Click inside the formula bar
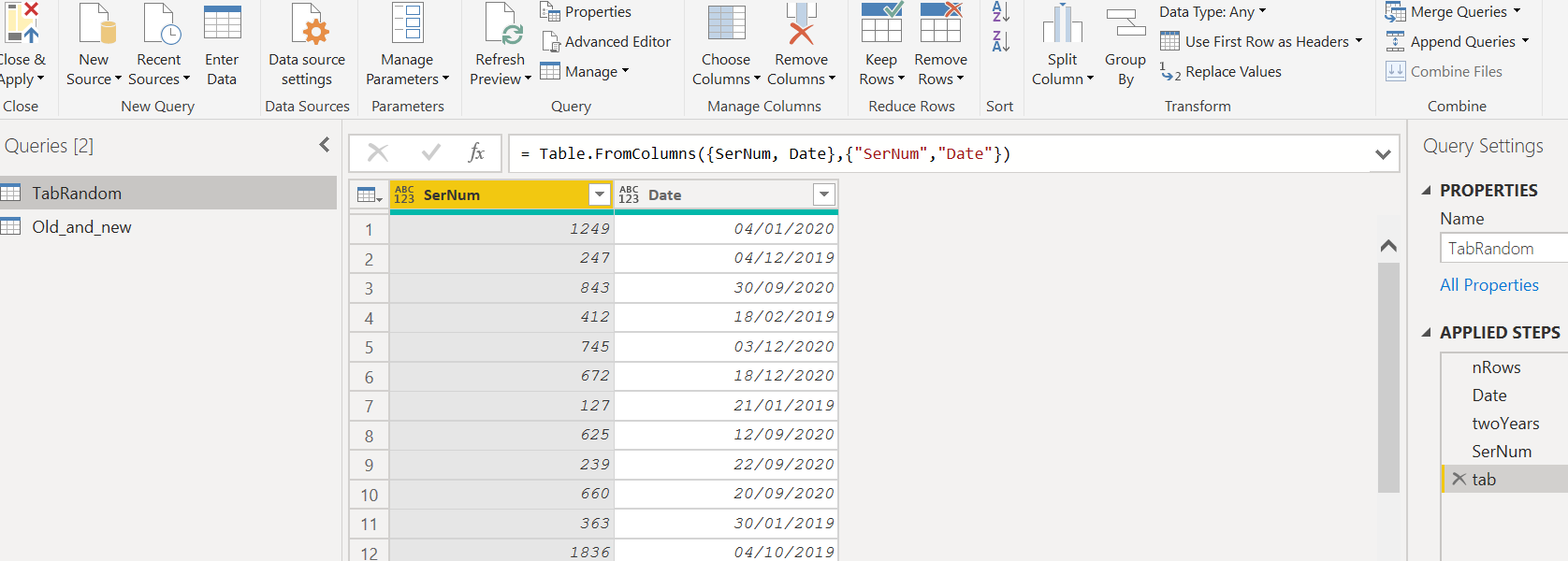Viewport: 1568px width, 561px height. click(x=940, y=153)
